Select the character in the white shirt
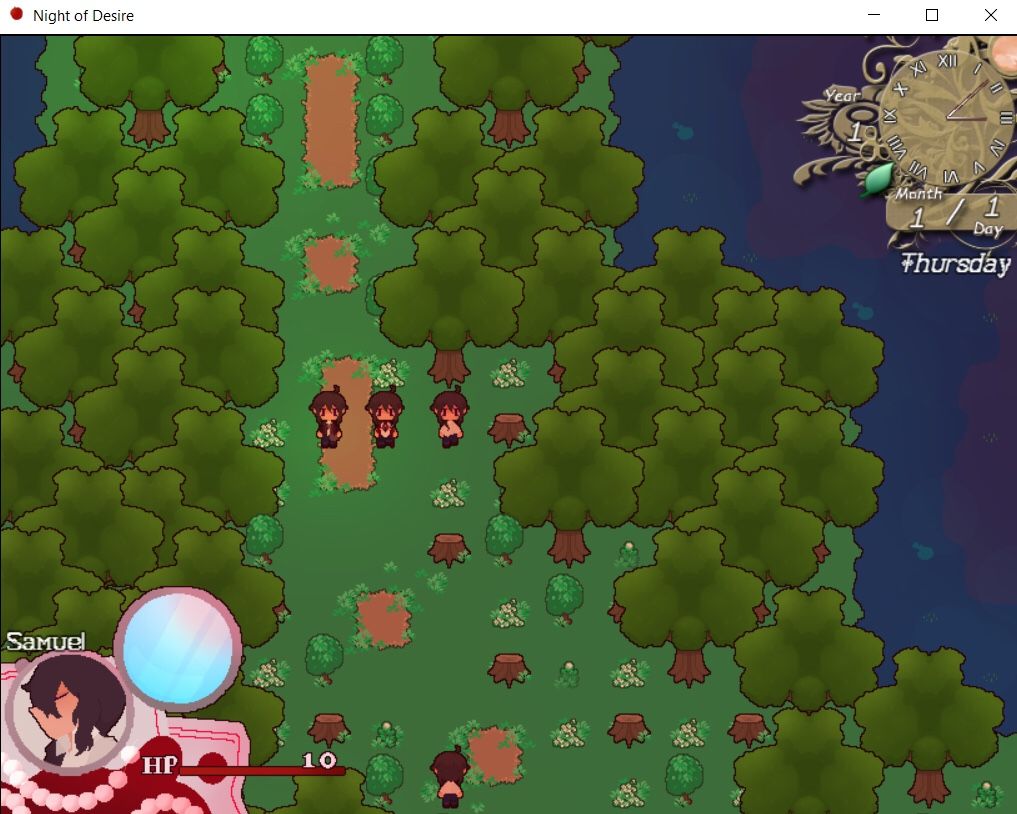The width and height of the screenshot is (1017, 814). click(449, 418)
